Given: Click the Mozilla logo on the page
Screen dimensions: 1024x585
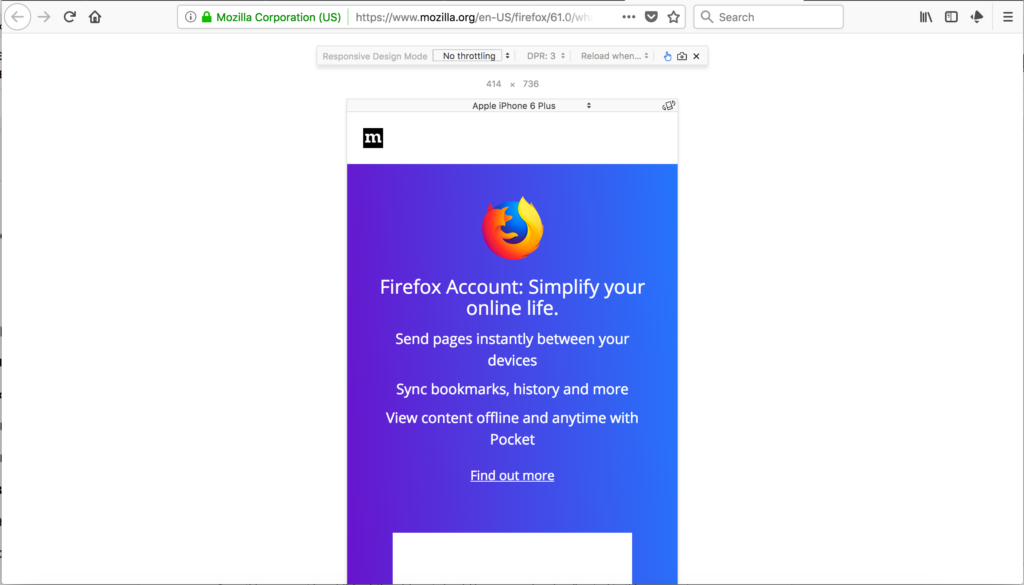Looking at the screenshot, I should pos(373,138).
